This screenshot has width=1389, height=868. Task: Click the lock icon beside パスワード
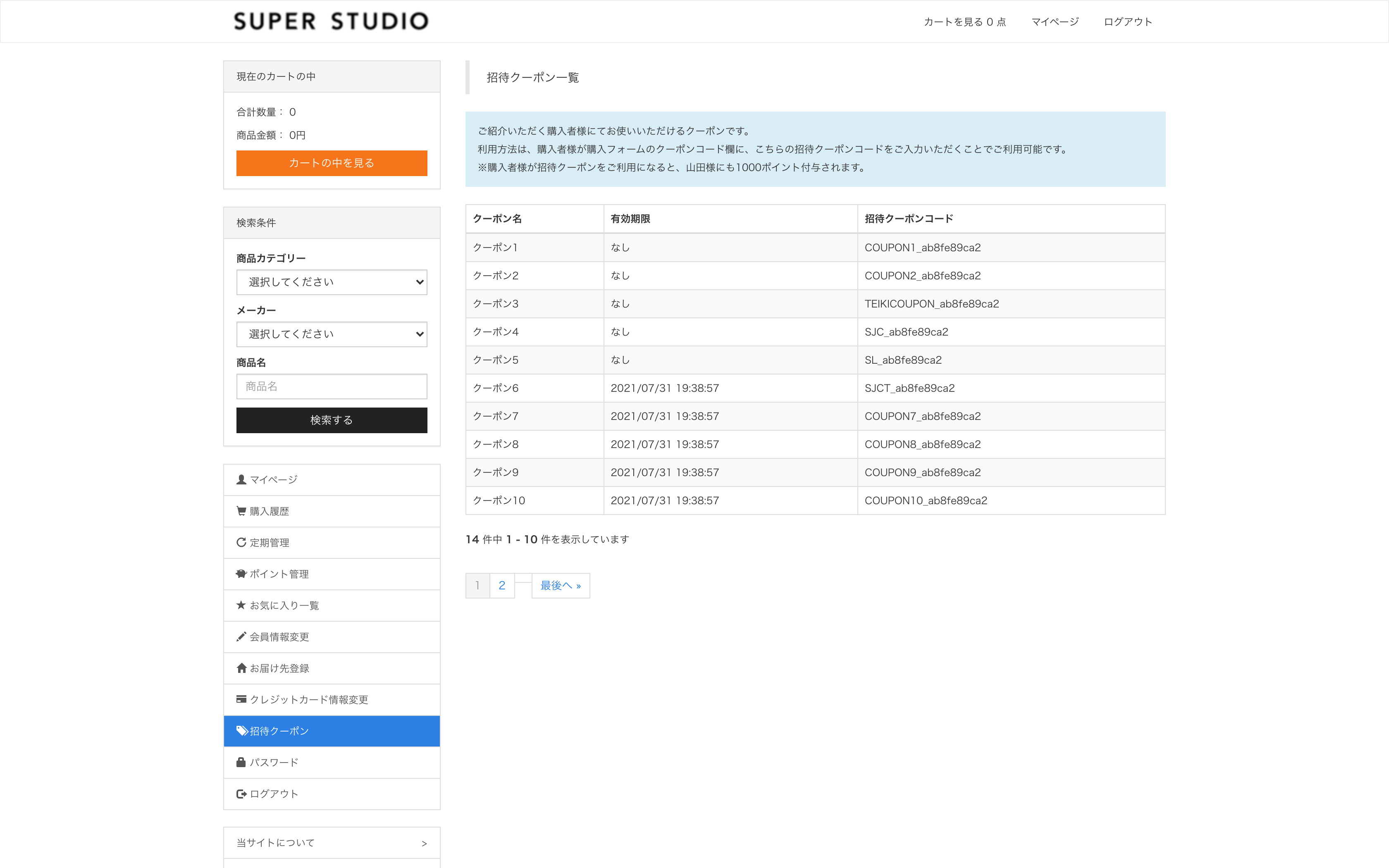pyautogui.click(x=241, y=762)
